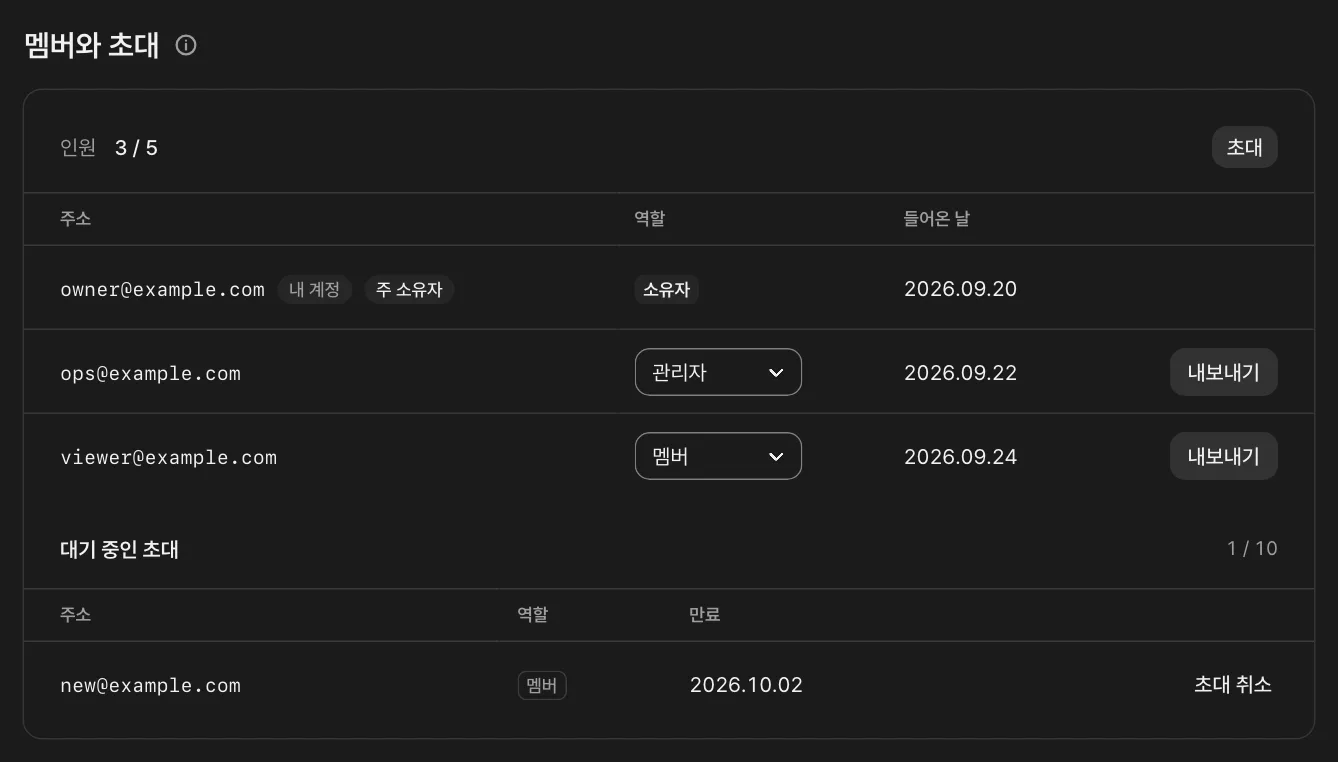Click the 만료 column header
1338x762 pixels.
click(705, 614)
